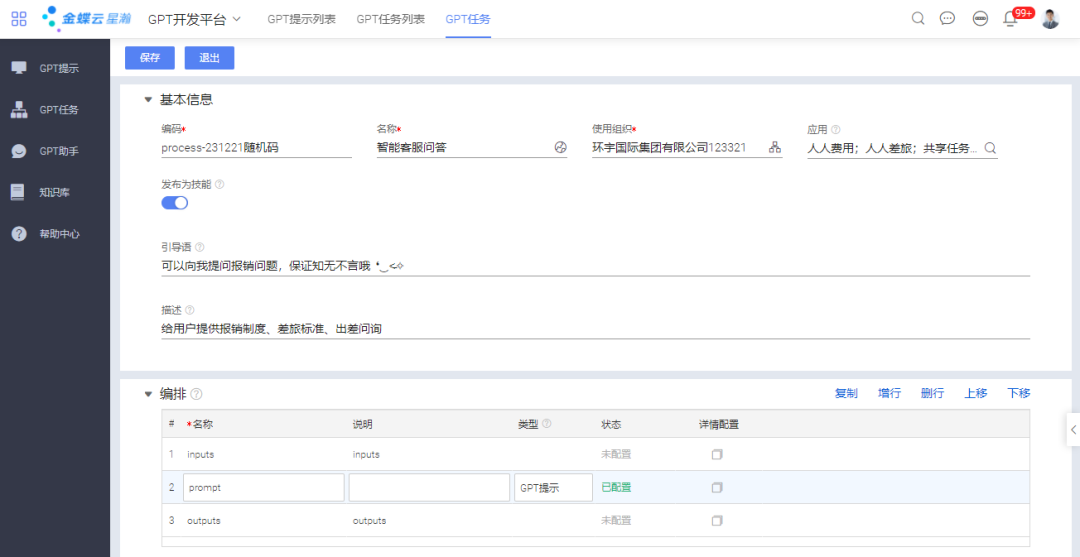
Task: Click help icon next to 编排 heading
Action: click(x=196, y=395)
